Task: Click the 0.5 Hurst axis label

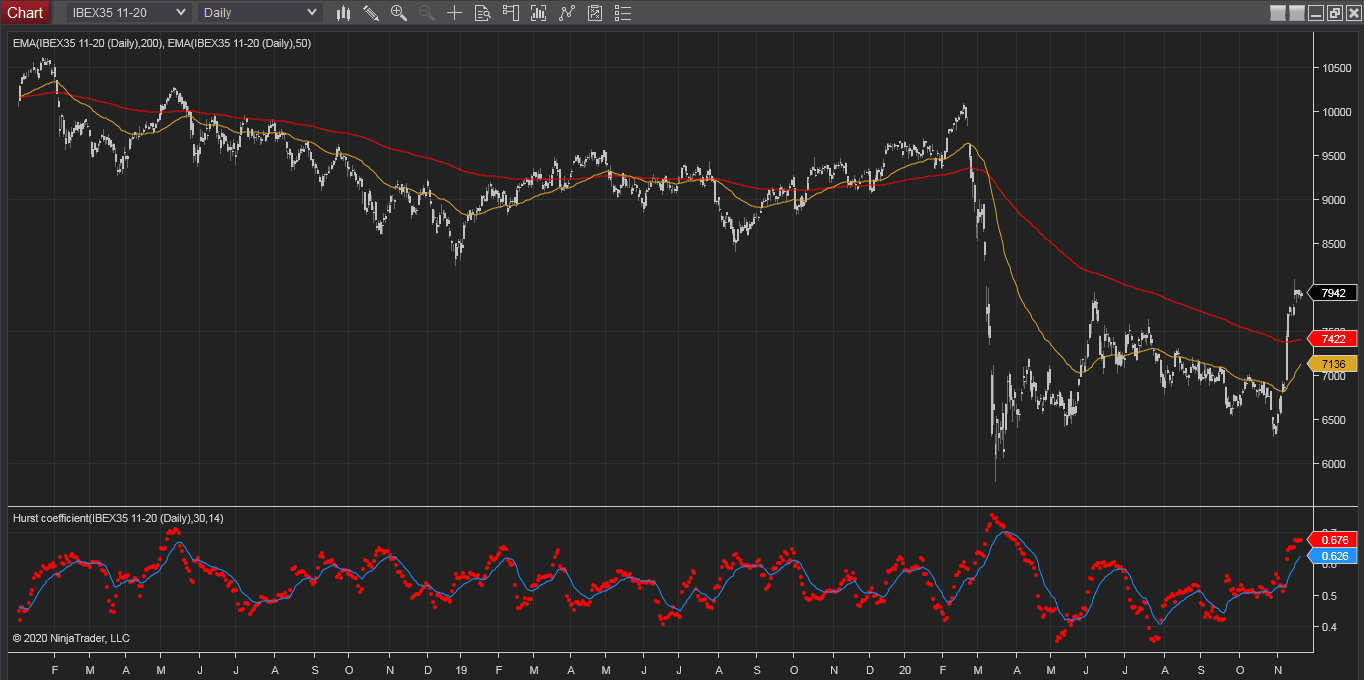Action: point(1330,596)
